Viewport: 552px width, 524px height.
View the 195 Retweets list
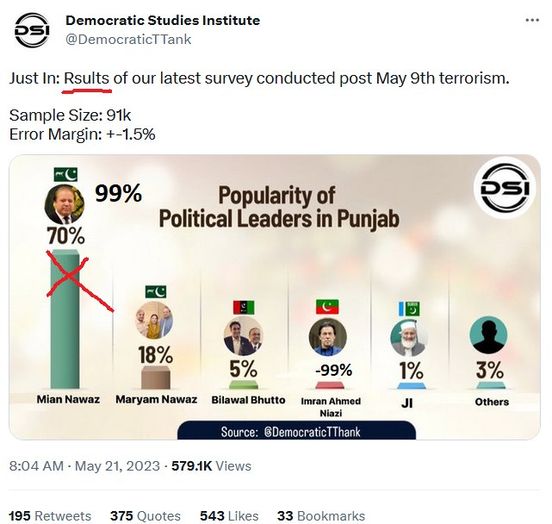pyautogui.click(x=50, y=516)
